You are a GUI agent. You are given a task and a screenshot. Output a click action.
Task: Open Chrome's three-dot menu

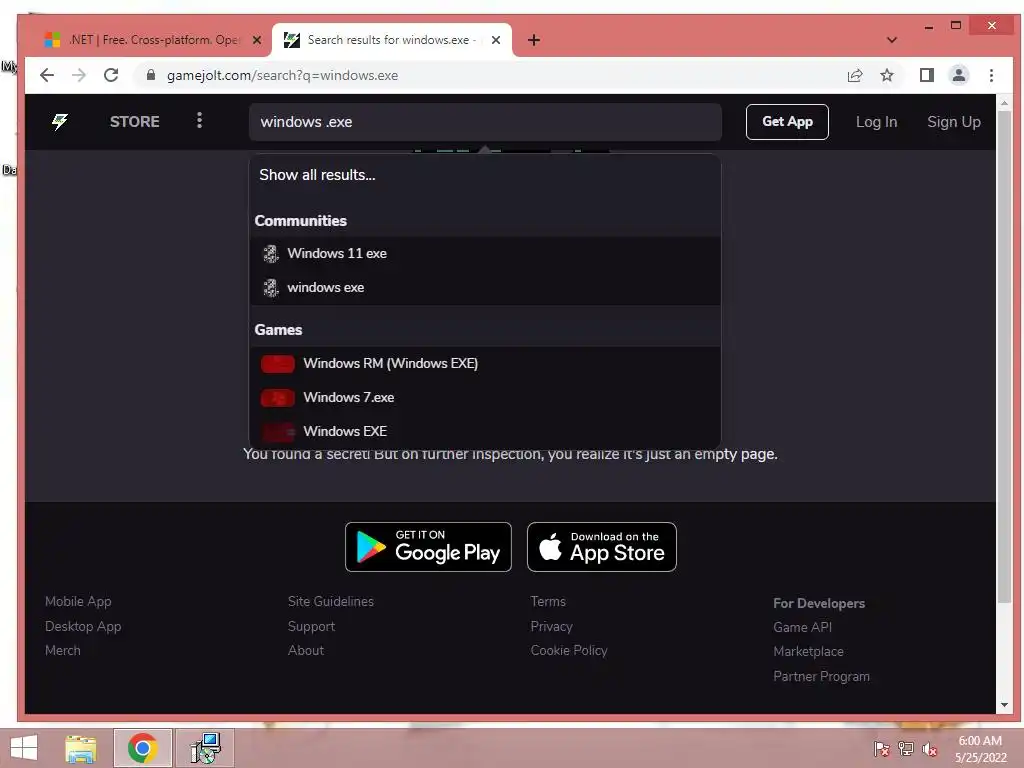click(991, 75)
